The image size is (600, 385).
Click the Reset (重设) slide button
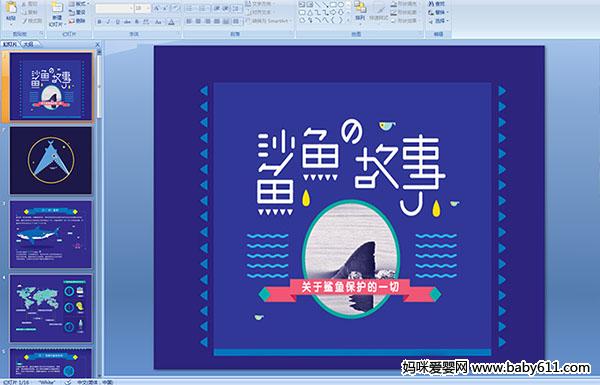point(78,12)
